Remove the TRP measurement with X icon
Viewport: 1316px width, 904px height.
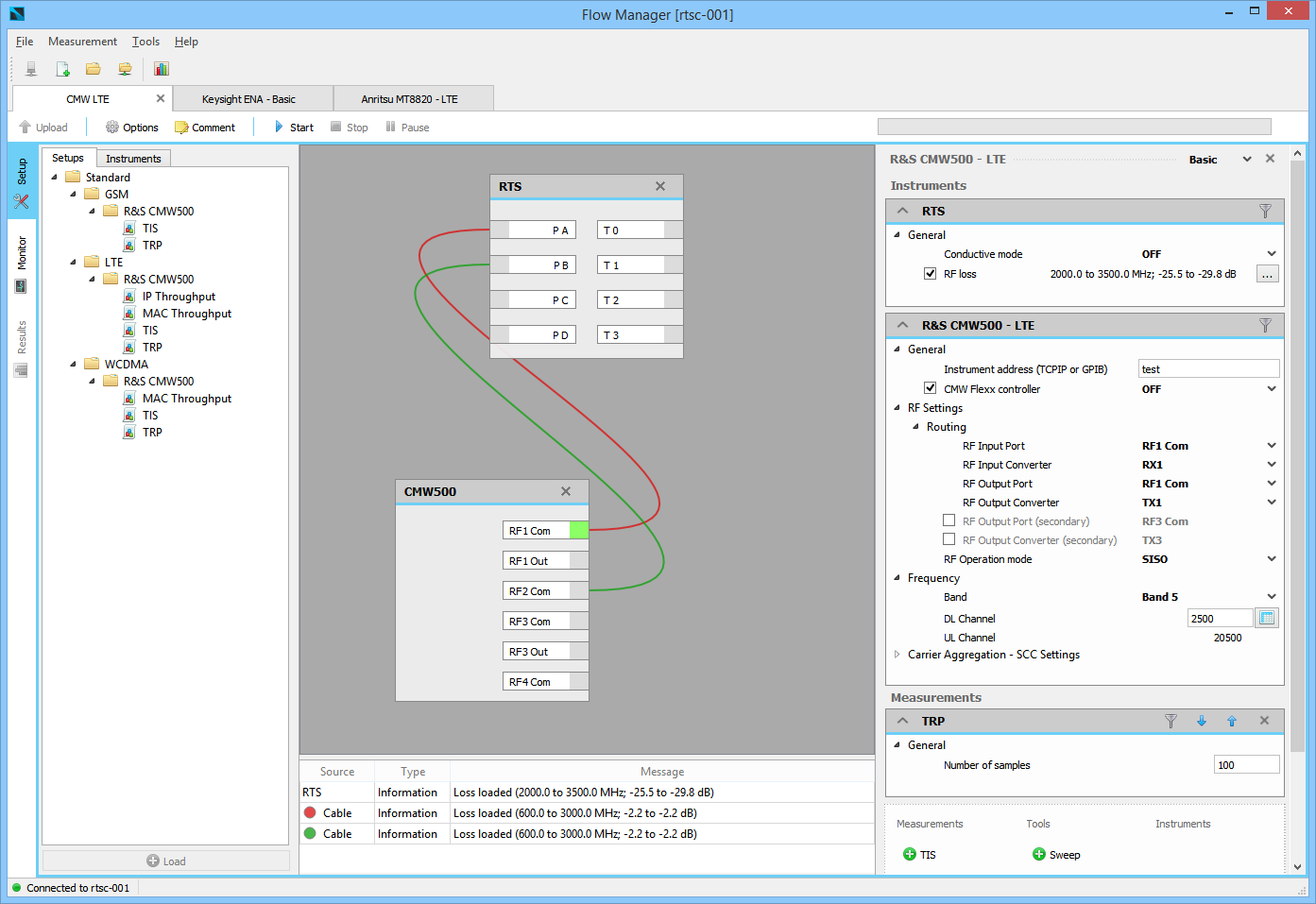(x=1264, y=721)
